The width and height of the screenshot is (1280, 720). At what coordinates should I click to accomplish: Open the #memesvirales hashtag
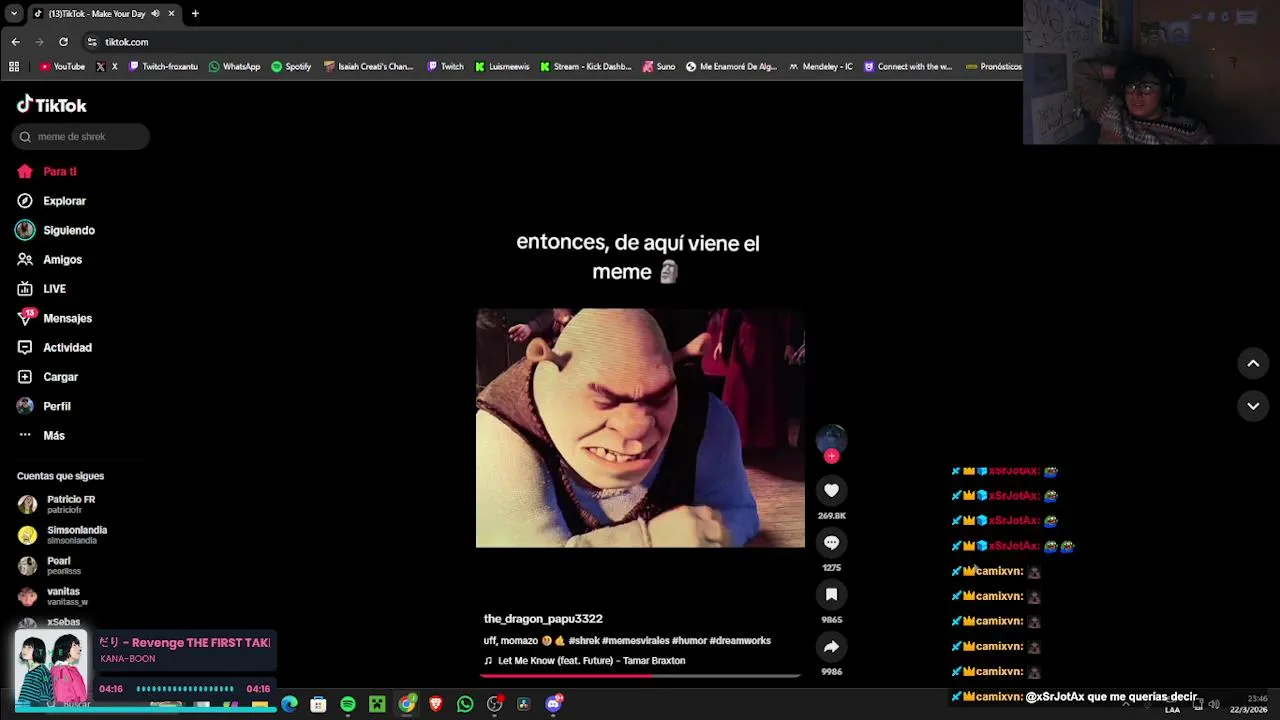(x=635, y=641)
